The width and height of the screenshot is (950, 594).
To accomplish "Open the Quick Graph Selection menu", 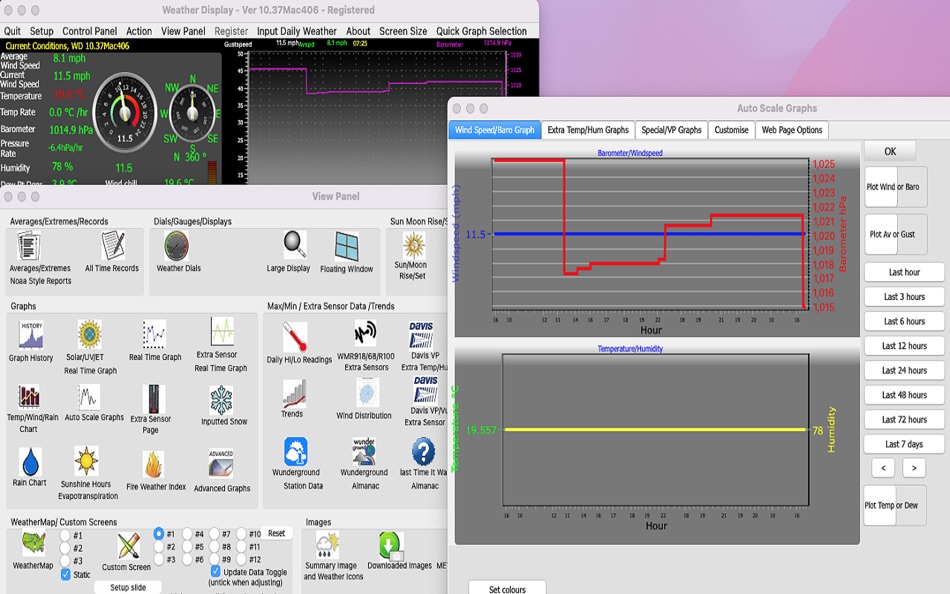I will 481,31.
